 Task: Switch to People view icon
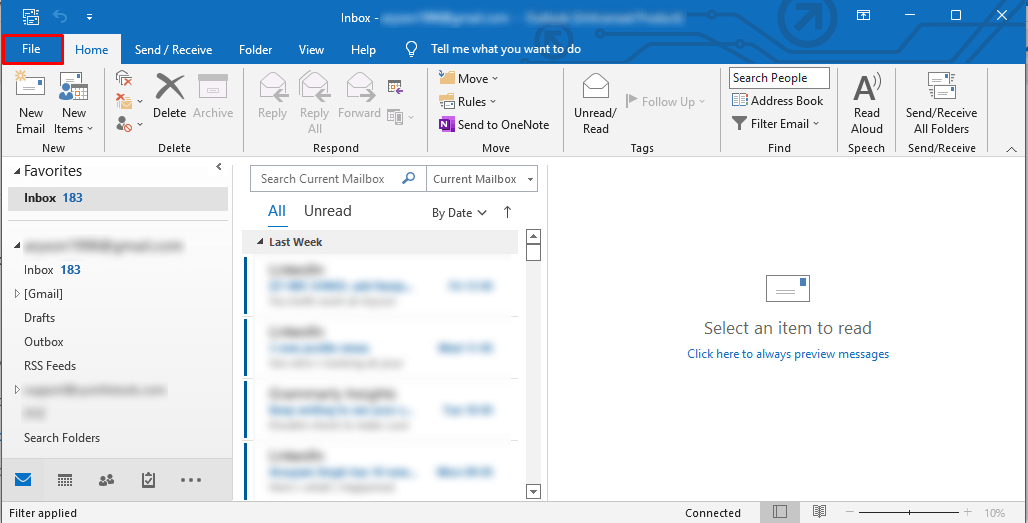[106, 480]
